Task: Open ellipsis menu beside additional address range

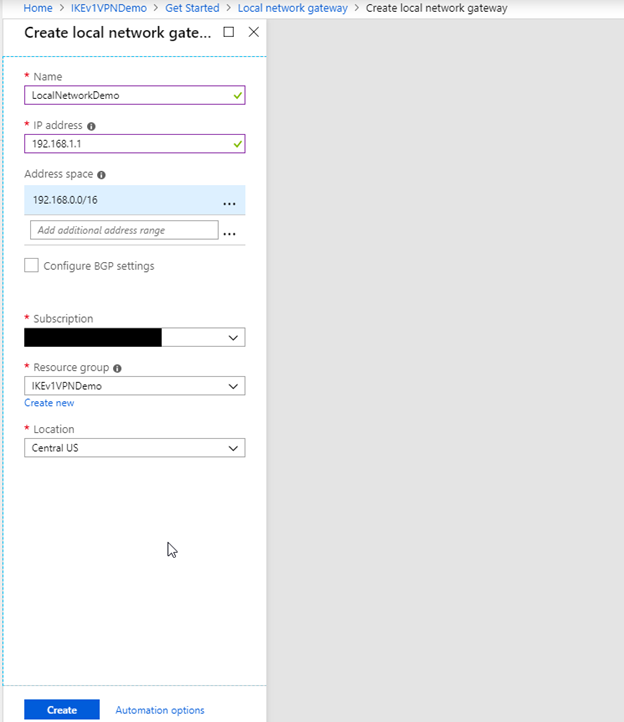Action: (229, 233)
